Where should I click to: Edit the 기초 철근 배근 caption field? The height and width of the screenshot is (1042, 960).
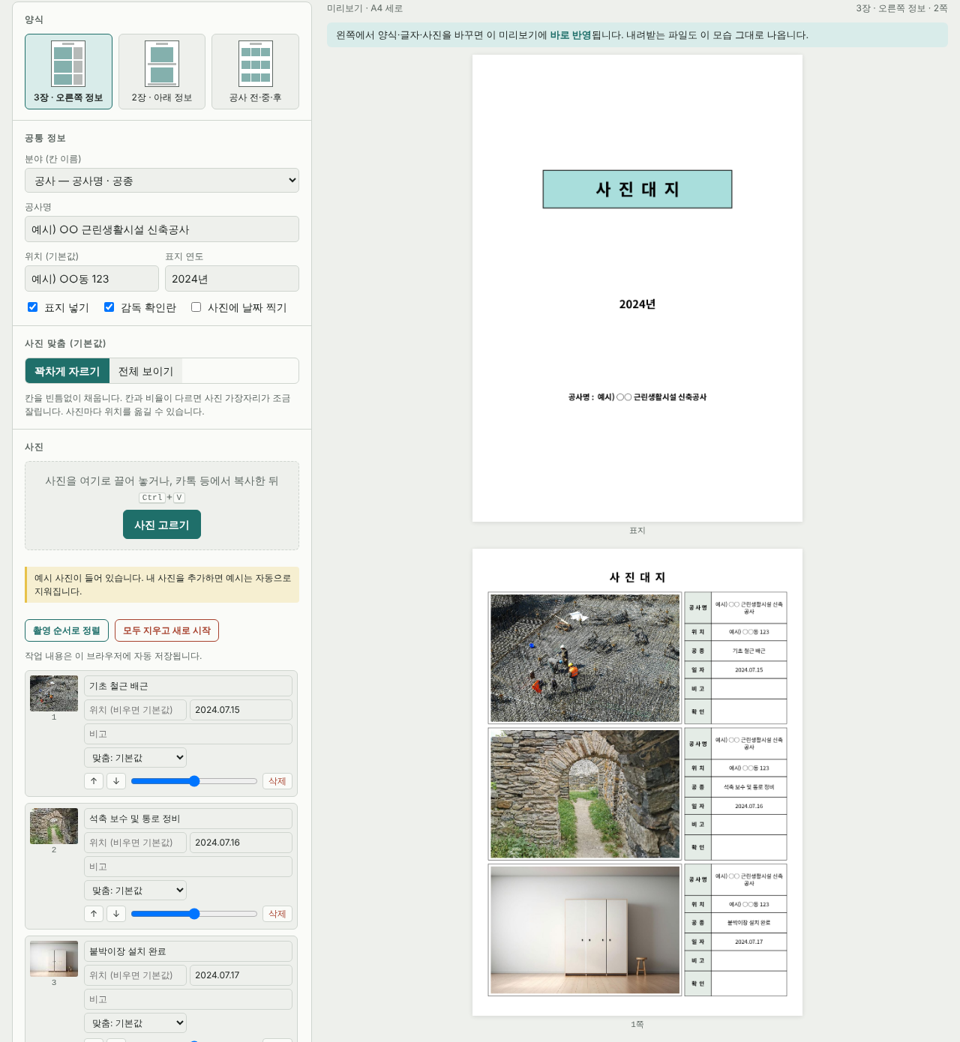coord(188,686)
